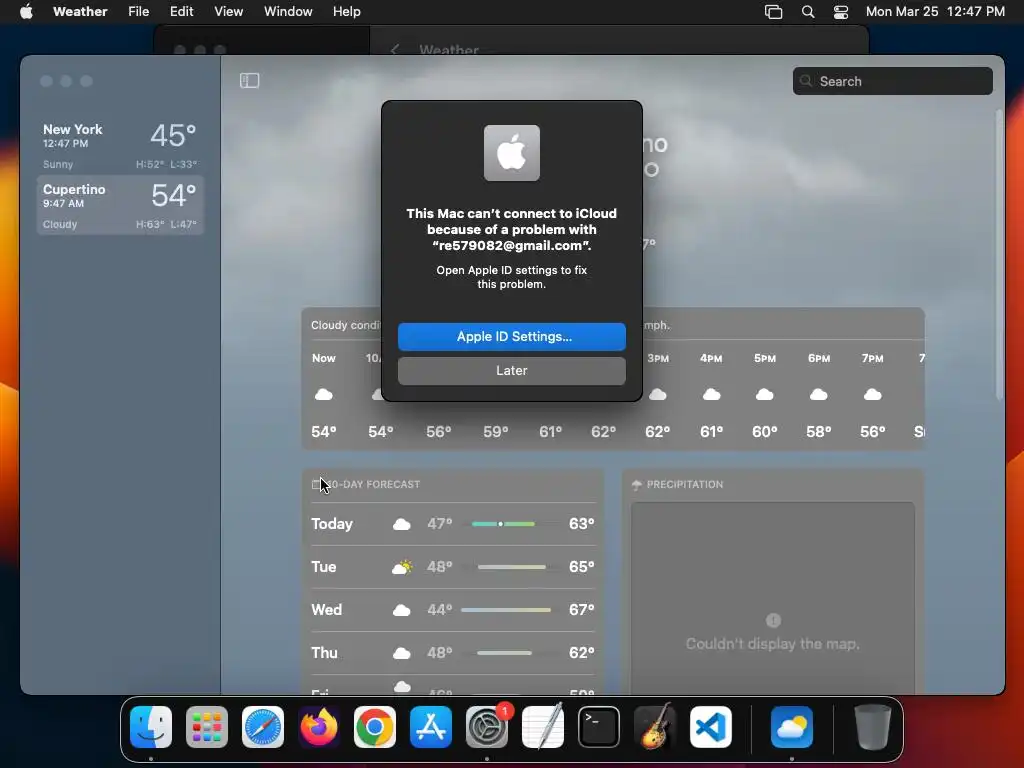Image resolution: width=1024 pixels, height=768 pixels.
Task: Click the Apple logo in the dialog
Action: (511, 153)
